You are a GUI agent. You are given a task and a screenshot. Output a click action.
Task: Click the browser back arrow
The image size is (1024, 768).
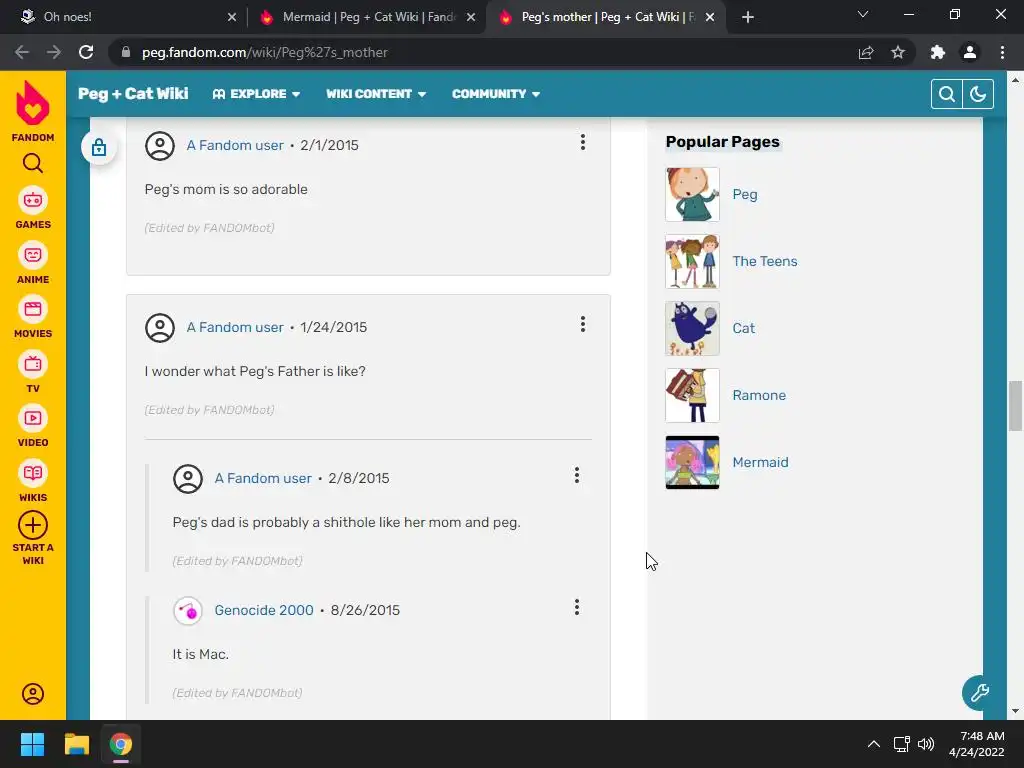(22, 52)
